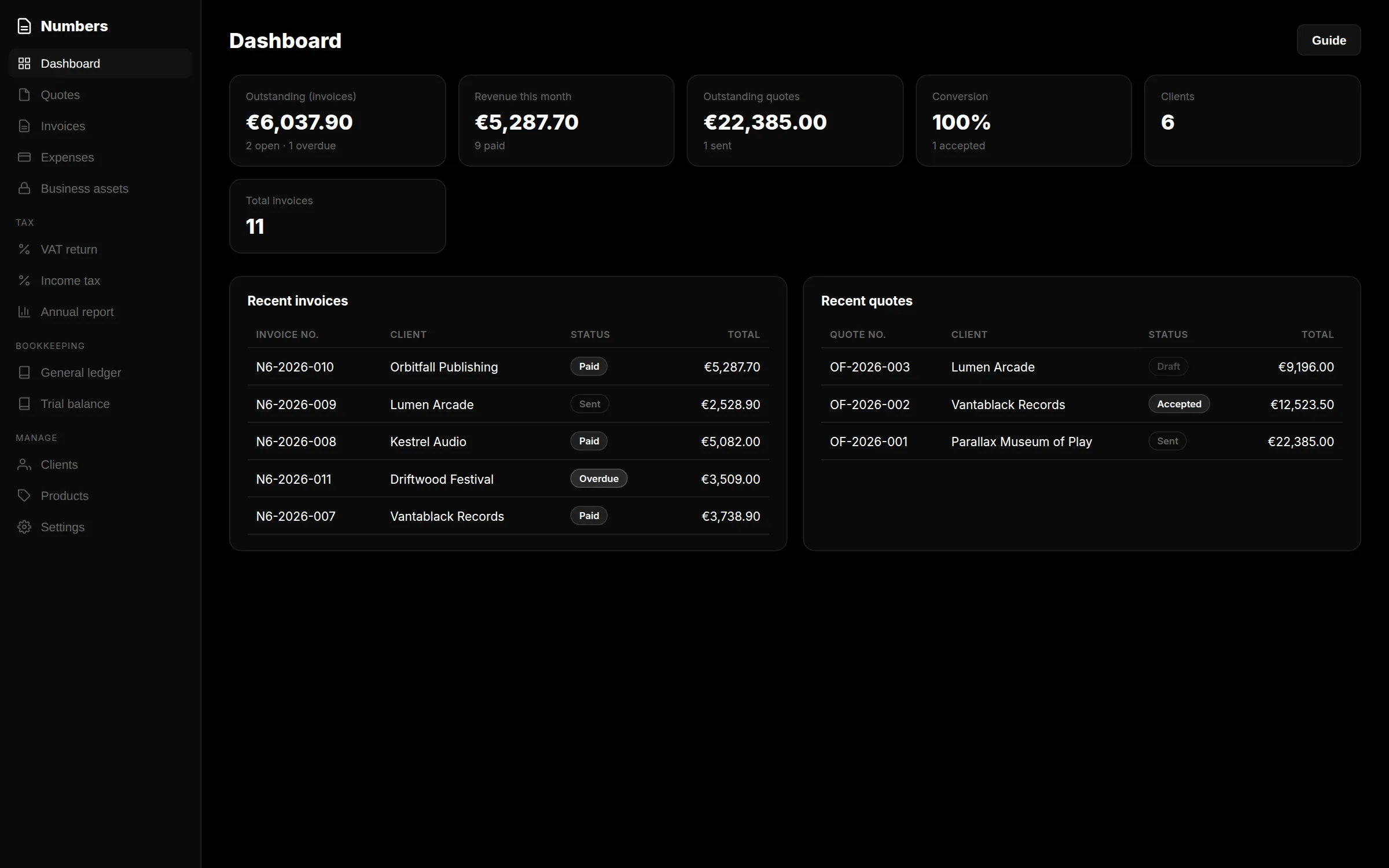The width and height of the screenshot is (1389, 868).
Task: Click the Income tax percent icon
Action: coord(24,281)
